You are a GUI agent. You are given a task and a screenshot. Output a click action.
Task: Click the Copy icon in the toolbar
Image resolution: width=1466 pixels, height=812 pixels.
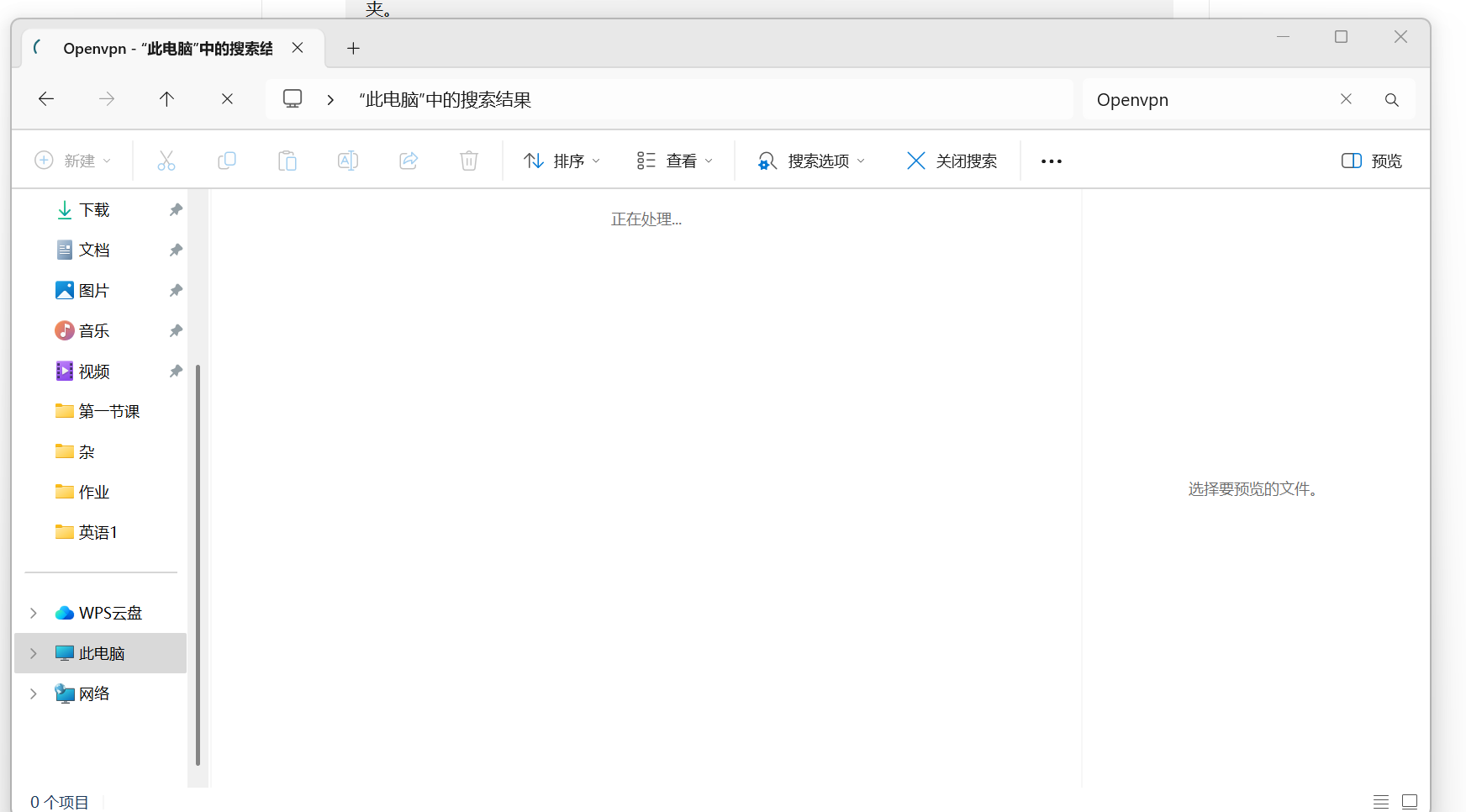[x=226, y=160]
